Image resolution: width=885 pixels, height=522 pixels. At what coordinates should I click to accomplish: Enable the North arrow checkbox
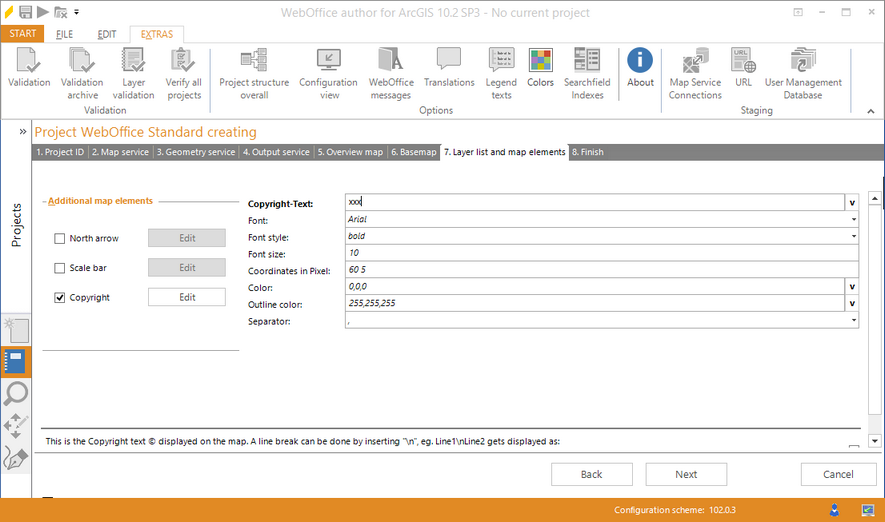pyautogui.click(x=59, y=239)
